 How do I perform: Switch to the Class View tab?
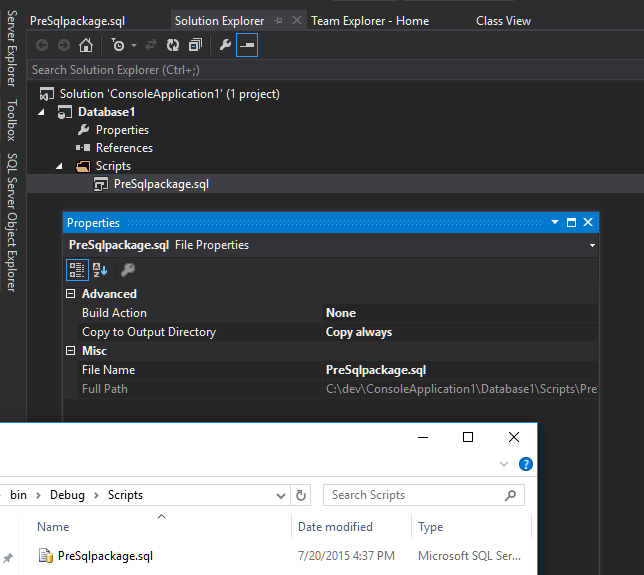[503, 20]
